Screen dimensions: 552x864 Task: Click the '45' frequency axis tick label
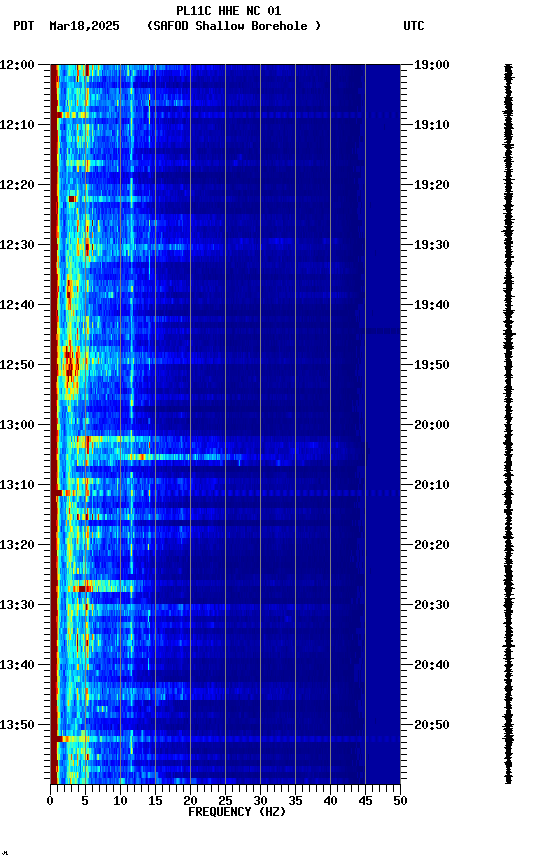[x=365, y=802]
